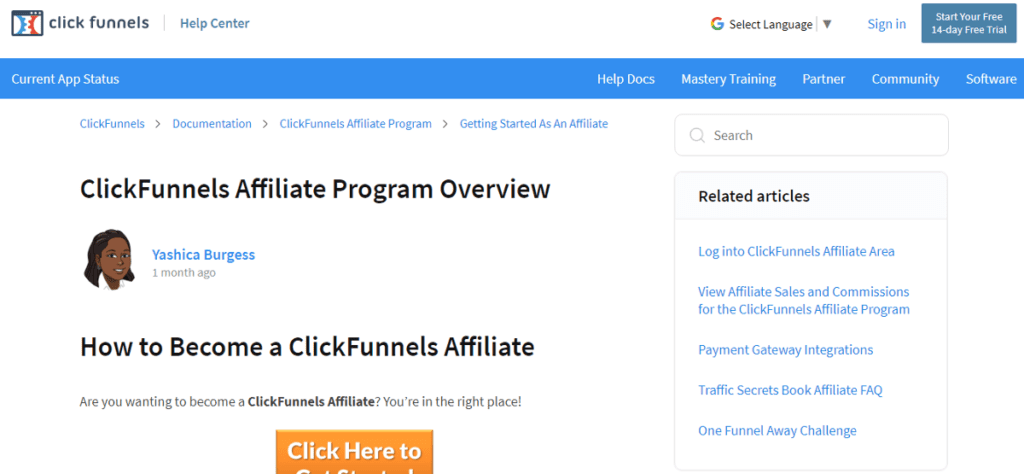Image resolution: width=1024 pixels, height=474 pixels.
Task: Open author Yashica Burgess profile link
Action: pyautogui.click(x=203, y=255)
